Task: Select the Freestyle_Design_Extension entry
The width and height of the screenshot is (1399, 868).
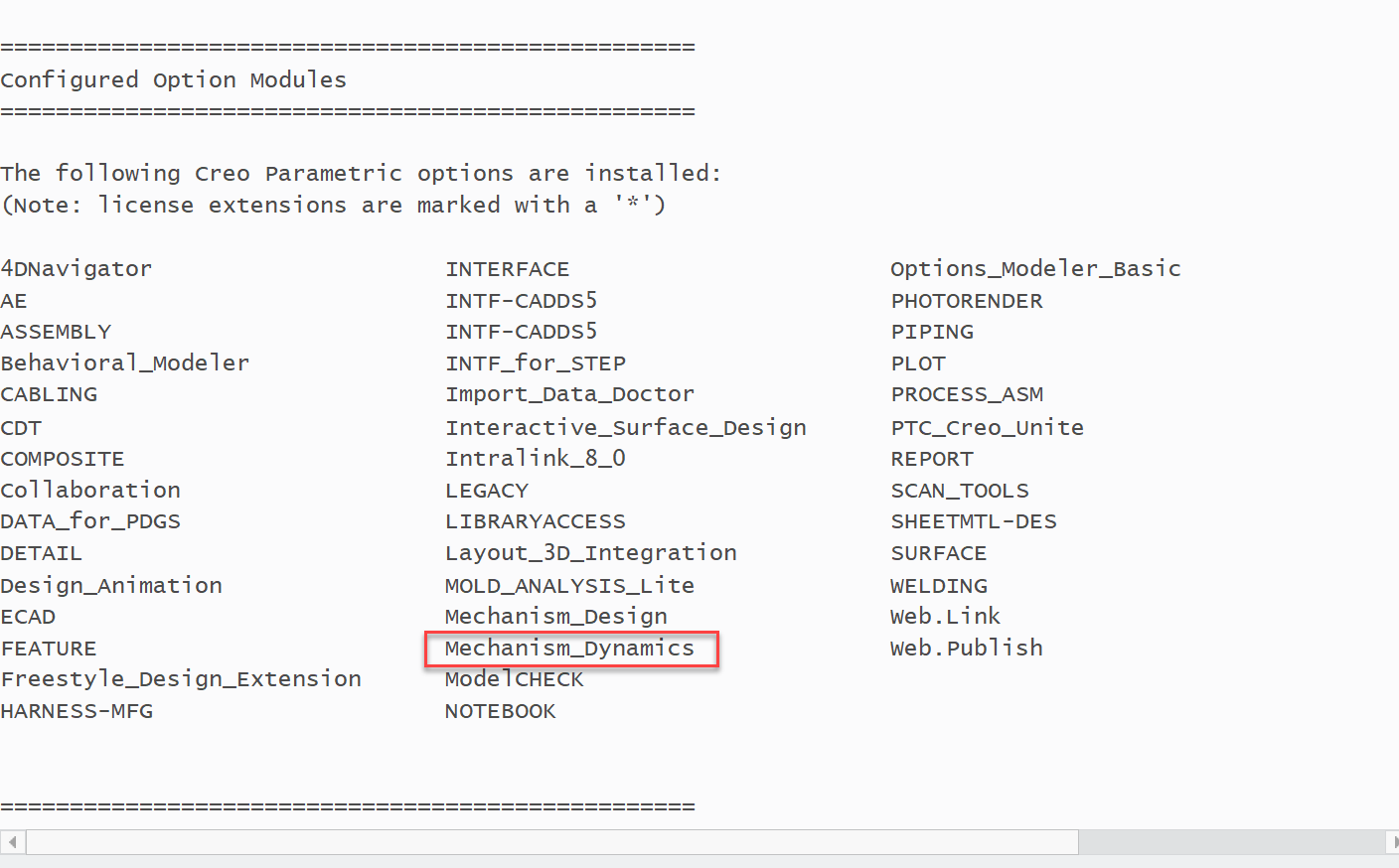Action: click(181, 678)
